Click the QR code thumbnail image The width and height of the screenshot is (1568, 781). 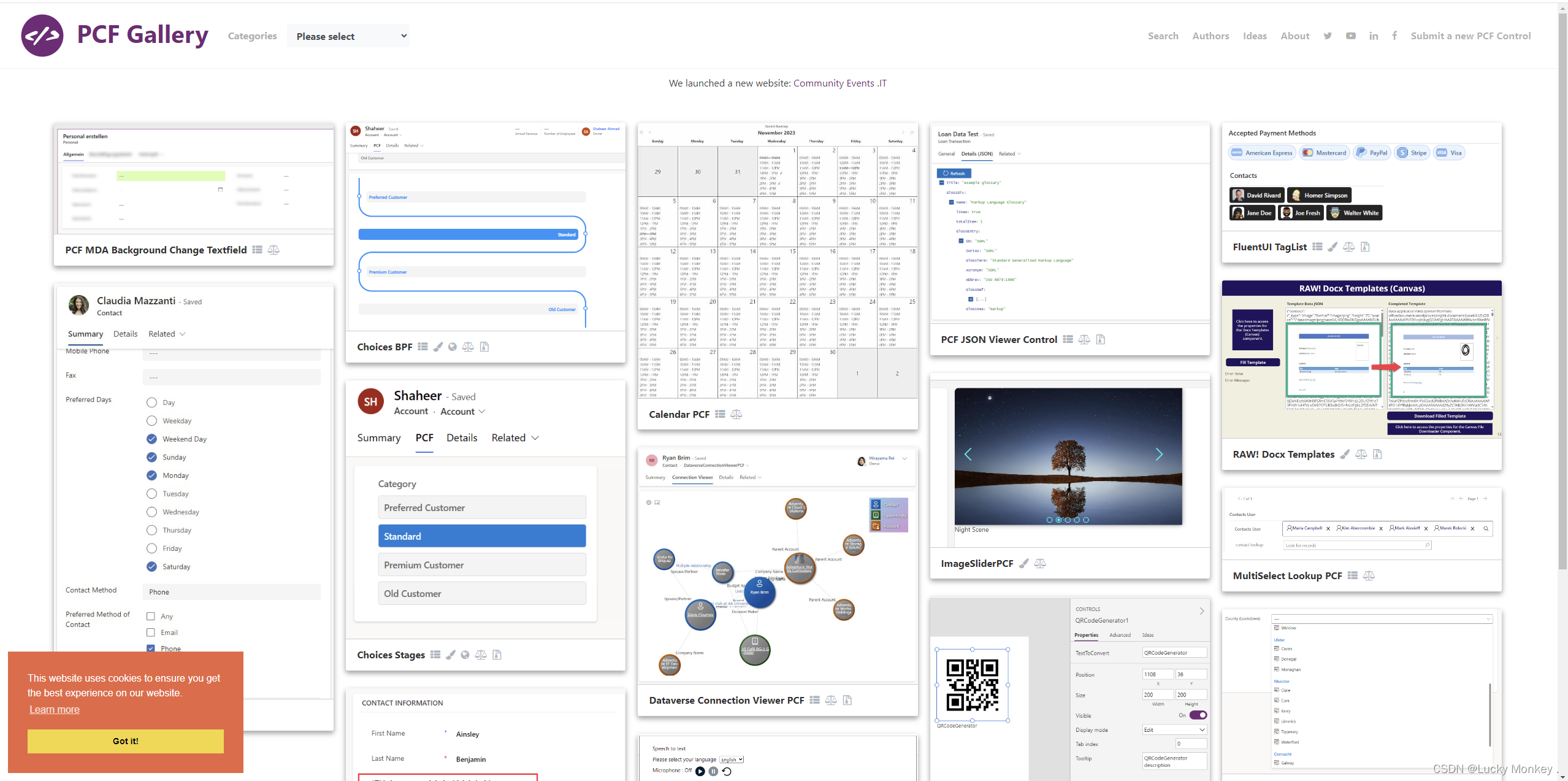coord(972,685)
